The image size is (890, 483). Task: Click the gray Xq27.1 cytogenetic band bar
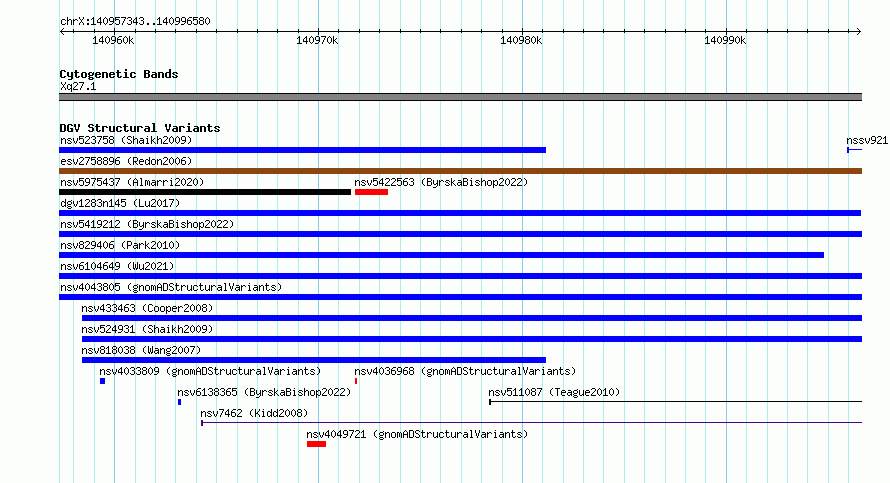tap(460, 97)
